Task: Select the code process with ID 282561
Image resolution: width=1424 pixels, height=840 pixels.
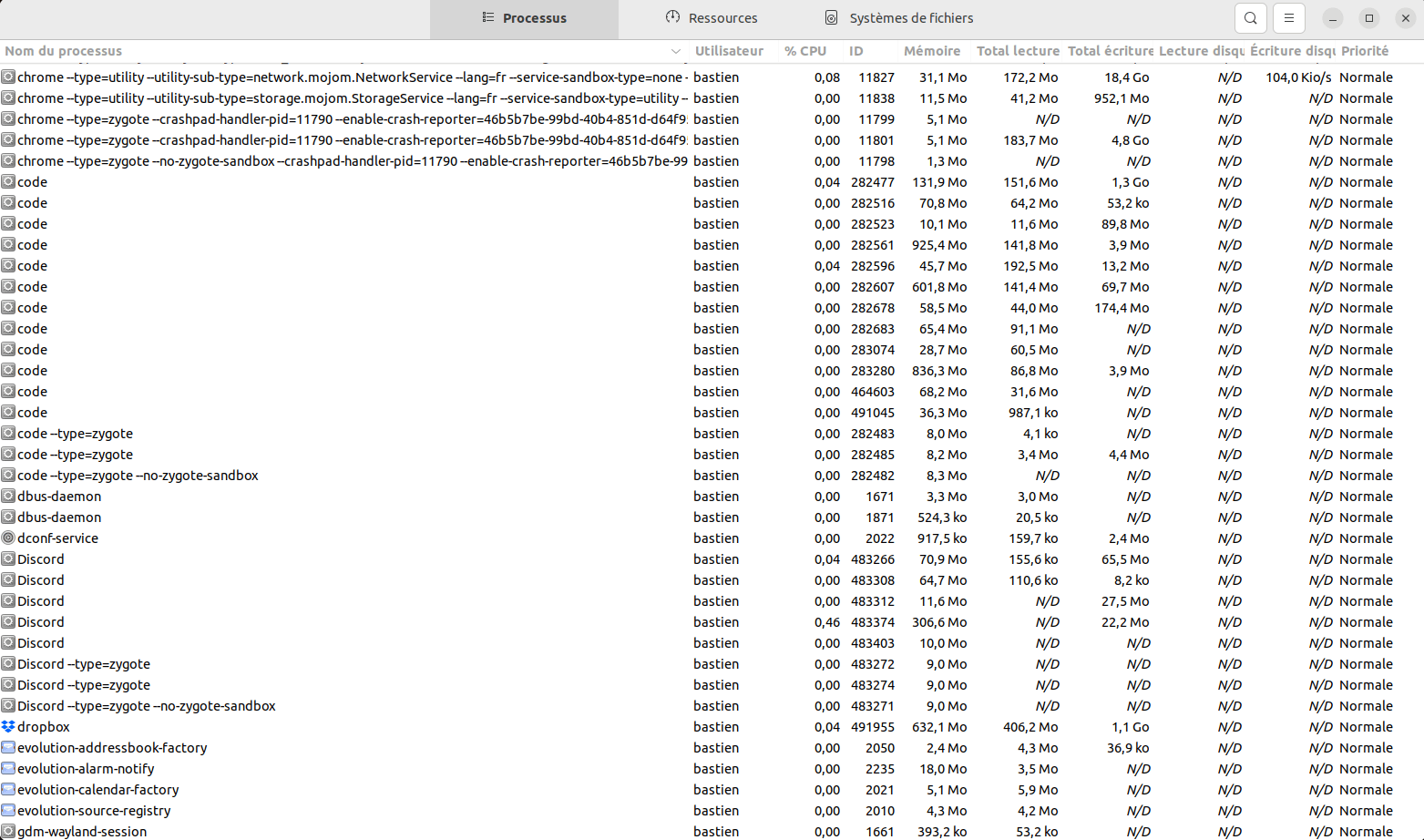Action: (x=364, y=245)
